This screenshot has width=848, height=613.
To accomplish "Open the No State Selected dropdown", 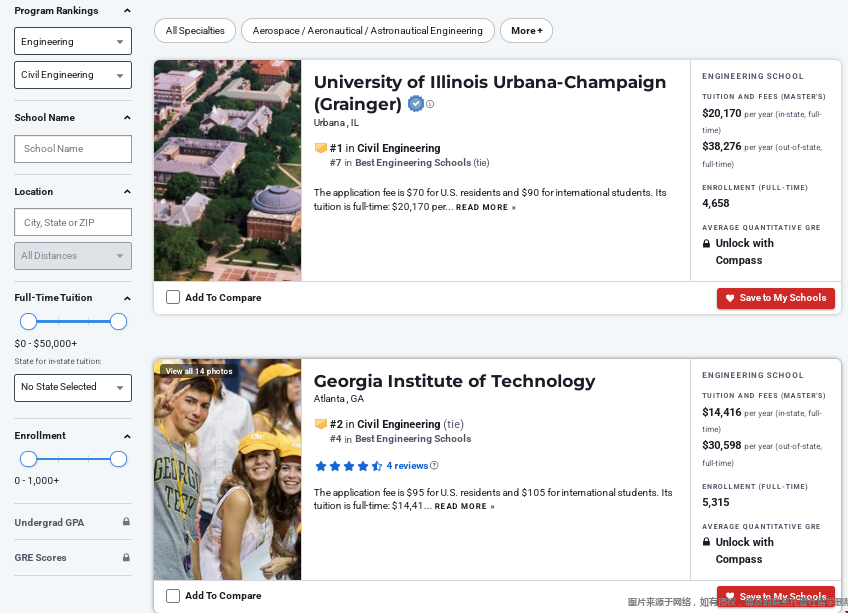I will point(73,387).
